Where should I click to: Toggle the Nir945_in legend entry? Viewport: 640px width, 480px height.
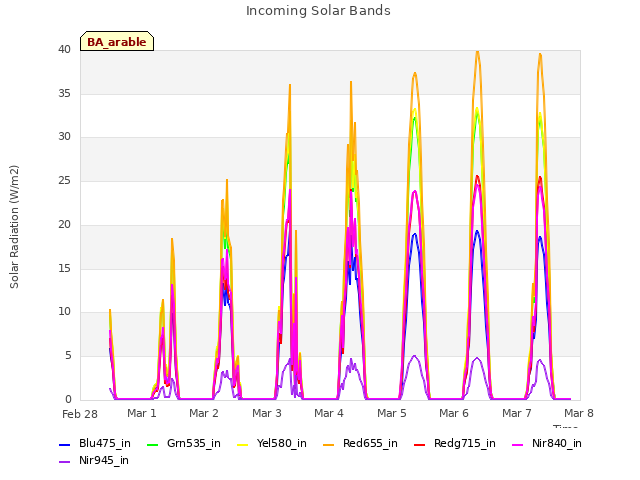pyautogui.click(x=94, y=460)
